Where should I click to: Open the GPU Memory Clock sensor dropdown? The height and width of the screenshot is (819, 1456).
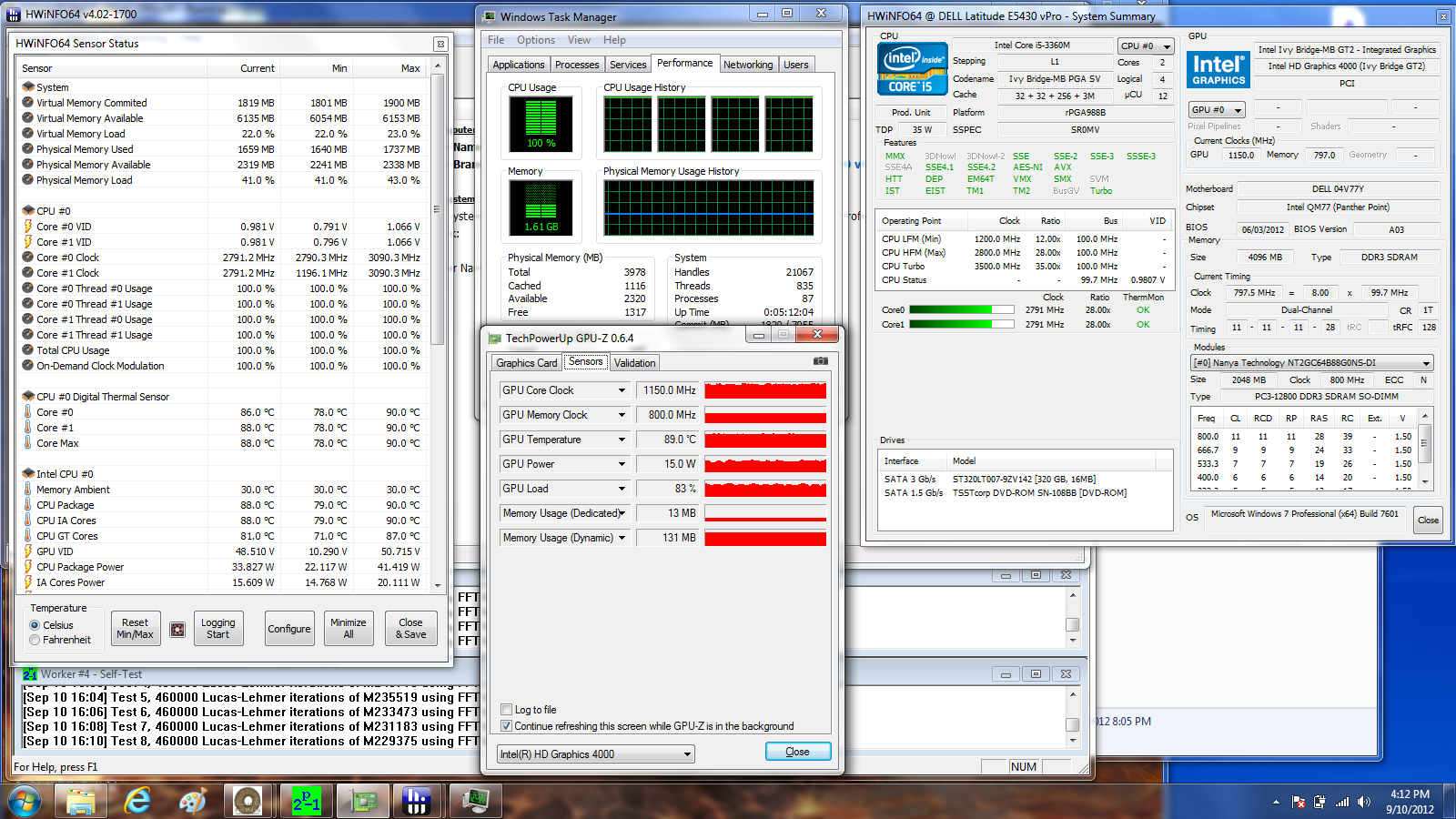[x=622, y=415]
